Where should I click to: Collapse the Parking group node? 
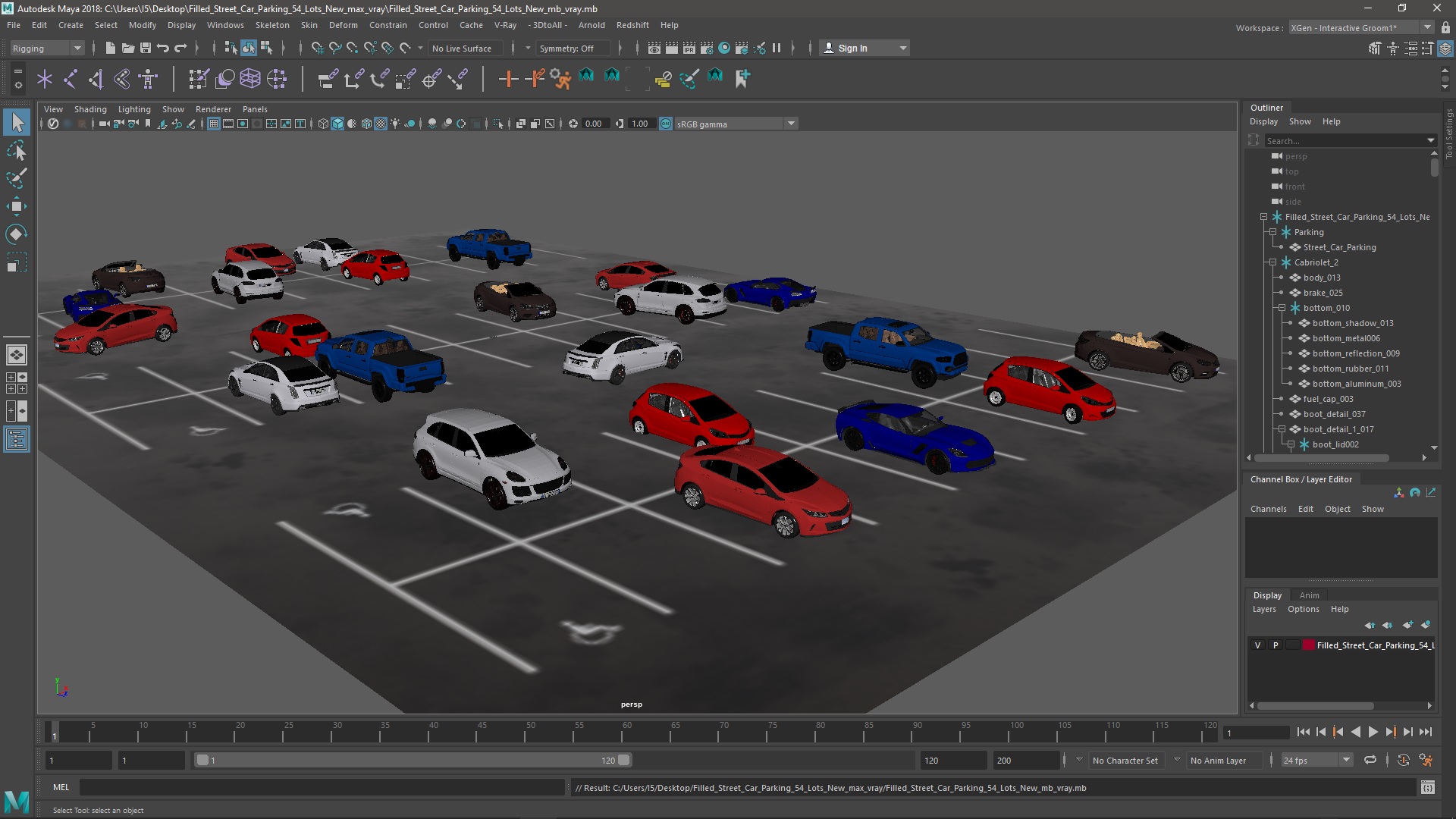[1273, 232]
